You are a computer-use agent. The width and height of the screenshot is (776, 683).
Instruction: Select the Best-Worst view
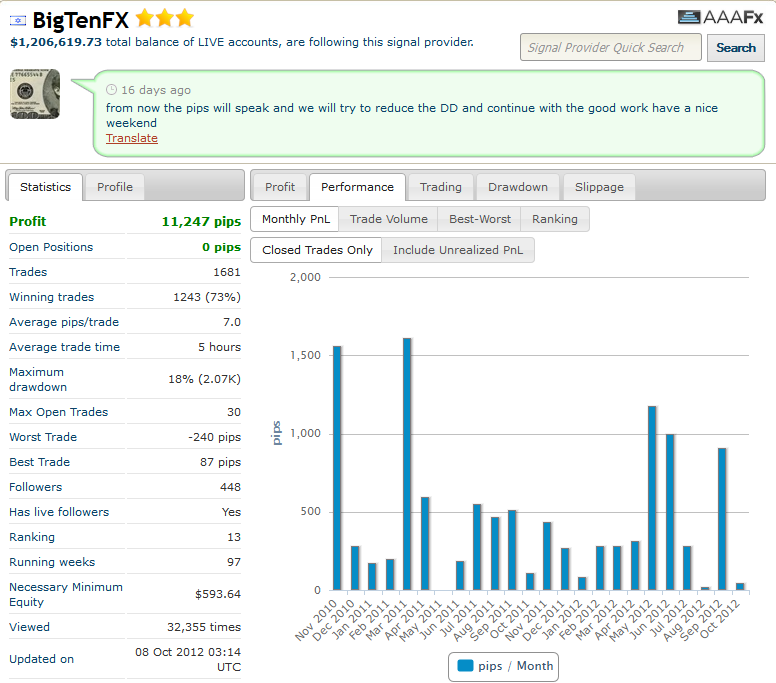tap(480, 219)
